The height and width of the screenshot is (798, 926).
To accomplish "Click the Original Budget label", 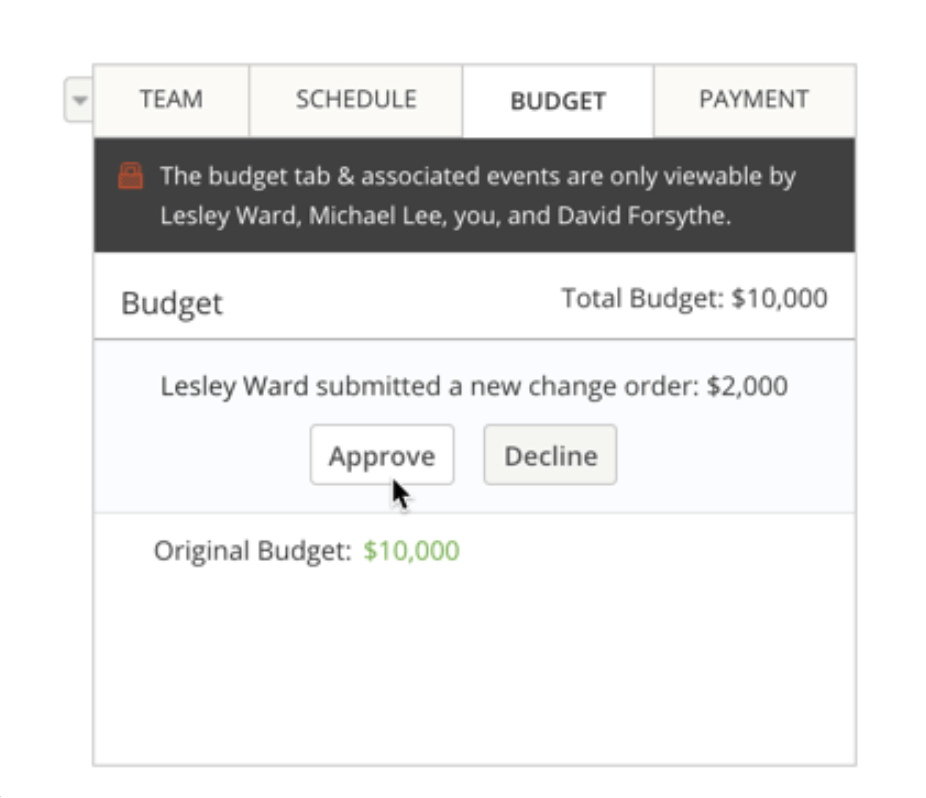I will click(252, 551).
